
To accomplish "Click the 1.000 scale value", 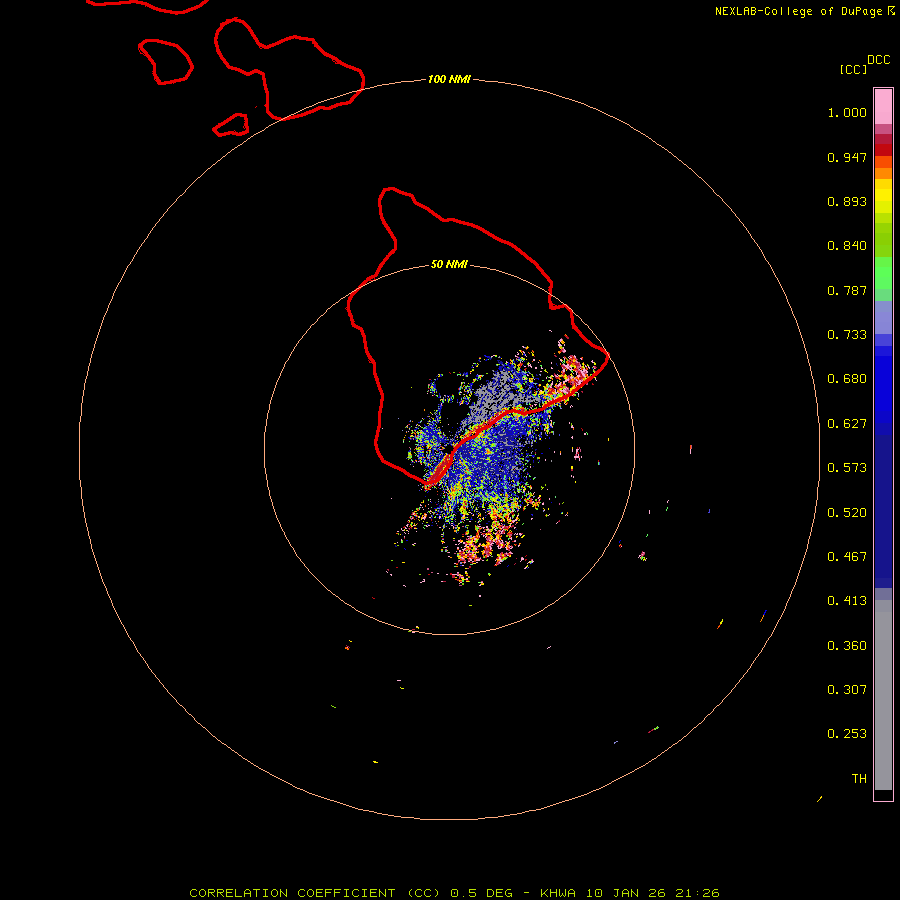I will [847, 112].
